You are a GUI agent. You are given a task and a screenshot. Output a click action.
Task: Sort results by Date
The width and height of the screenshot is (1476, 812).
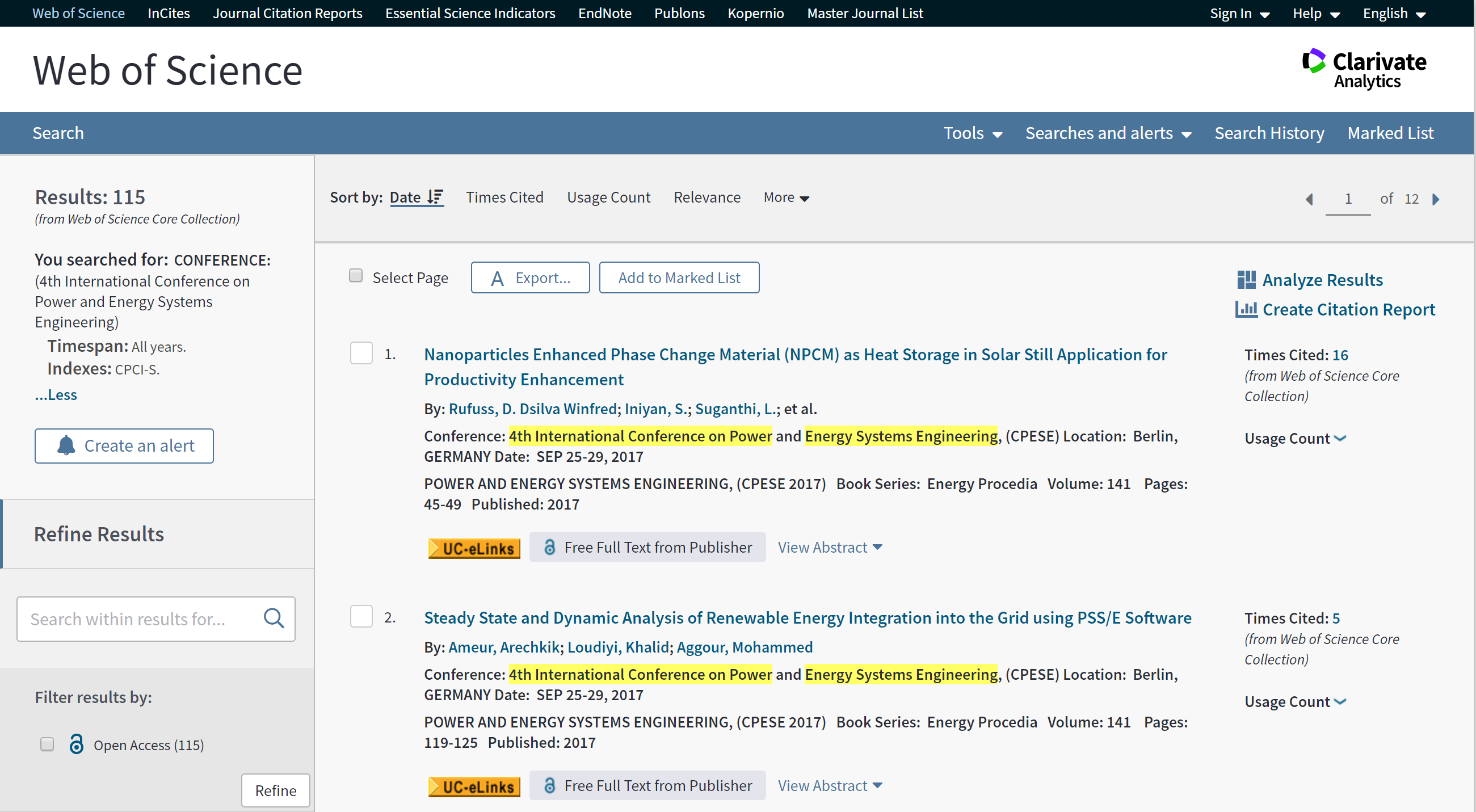[x=406, y=197]
